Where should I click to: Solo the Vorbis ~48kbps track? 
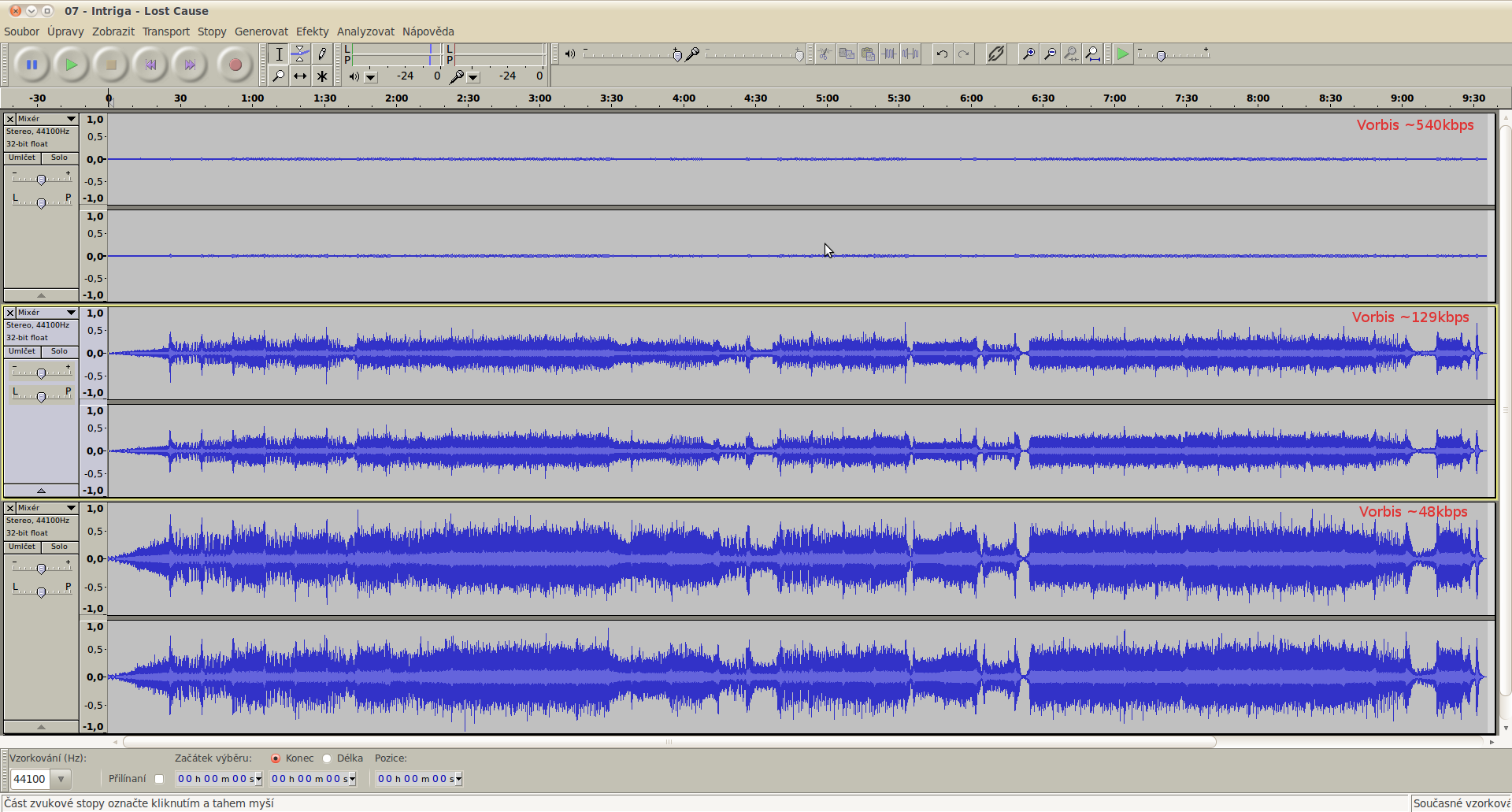coord(59,547)
